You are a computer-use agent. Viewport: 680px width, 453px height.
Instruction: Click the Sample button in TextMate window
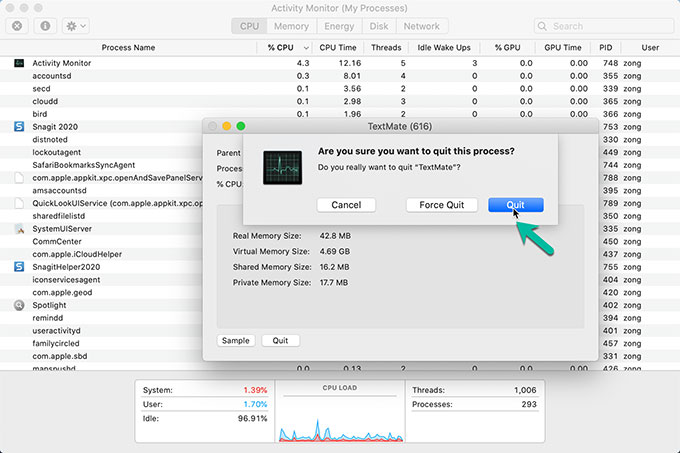click(236, 340)
